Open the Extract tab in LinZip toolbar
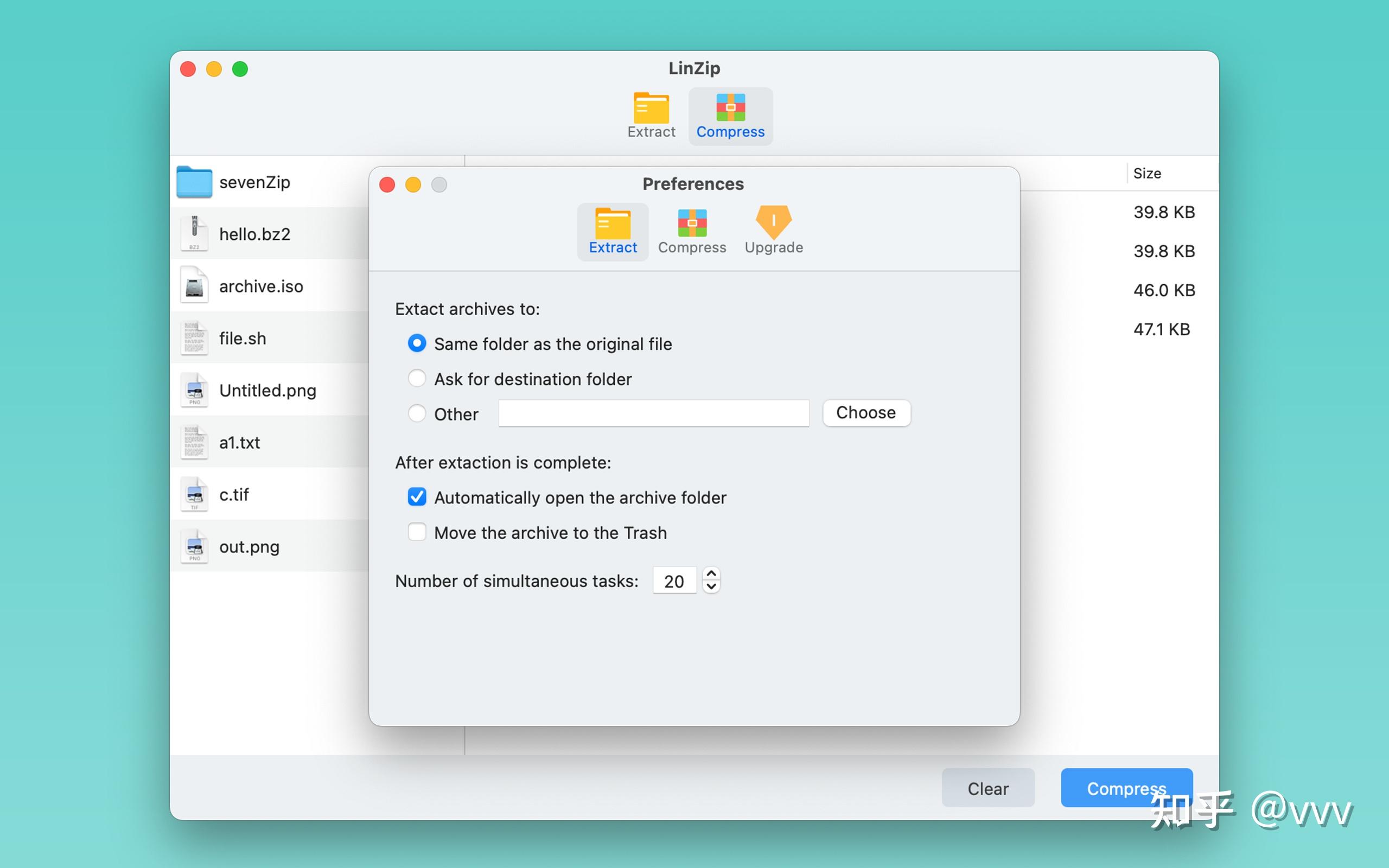The image size is (1389, 868). [651, 117]
